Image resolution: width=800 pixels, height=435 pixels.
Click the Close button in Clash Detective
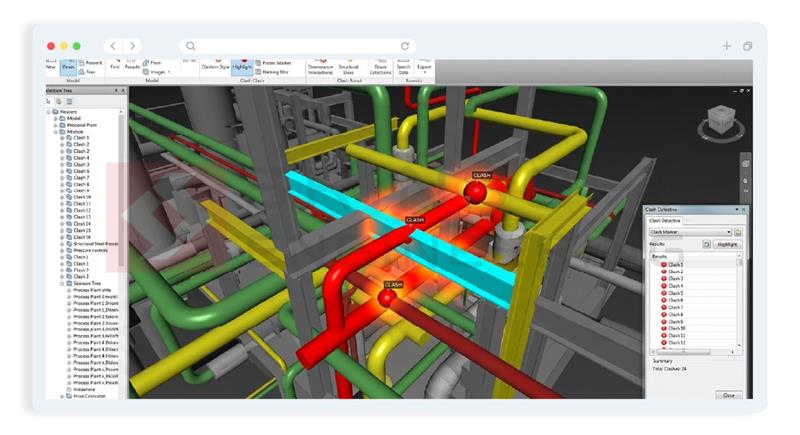click(x=728, y=394)
